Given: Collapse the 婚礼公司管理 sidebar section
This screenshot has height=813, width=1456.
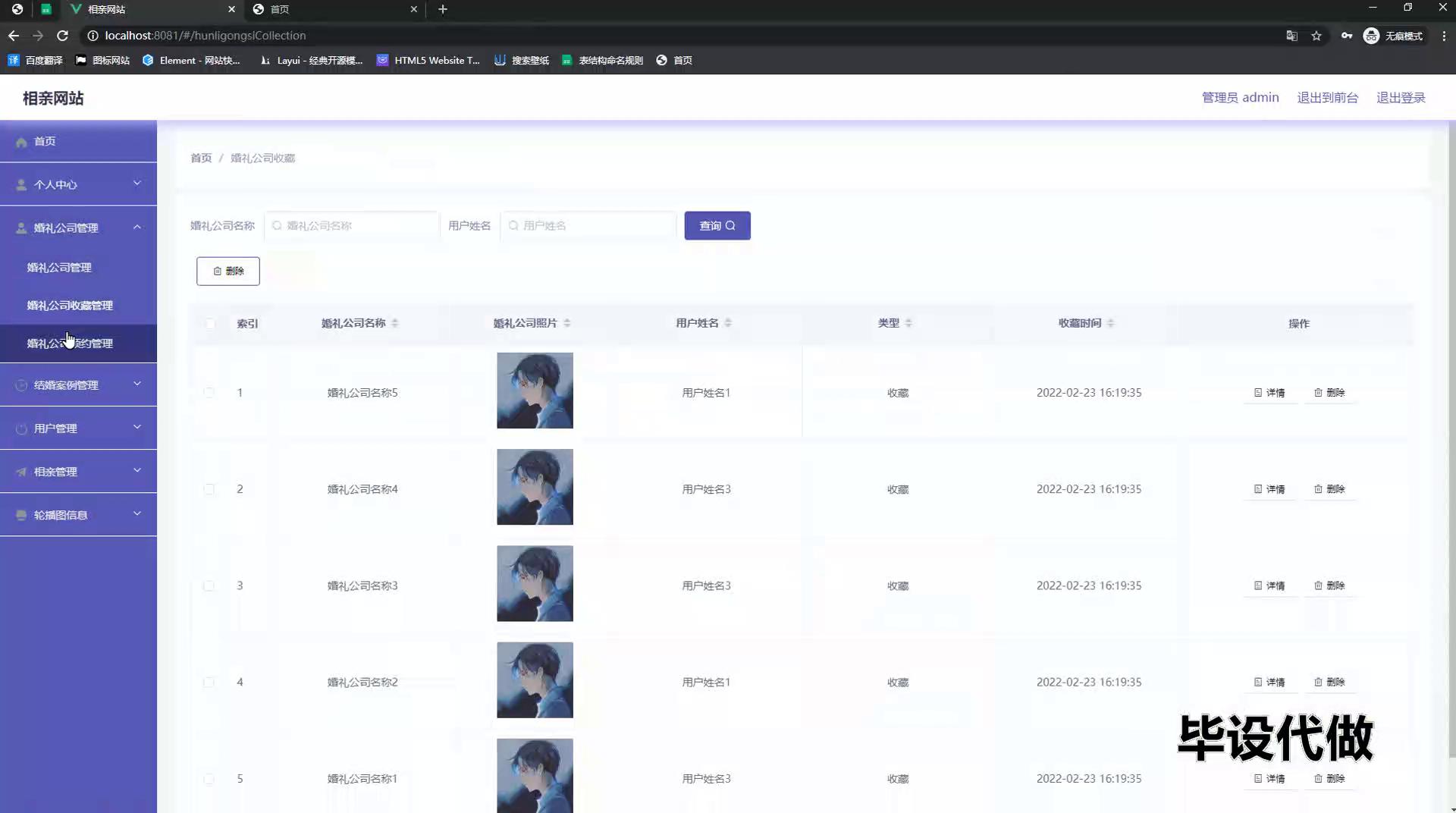Looking at the screenshot, I should (x=78, y=228).
